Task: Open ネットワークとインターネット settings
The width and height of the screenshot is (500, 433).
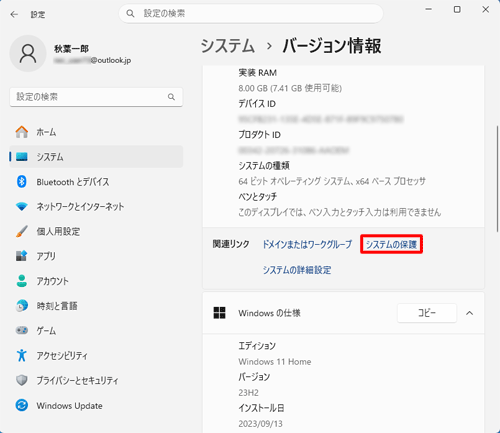Action: (x=96, y=207)
